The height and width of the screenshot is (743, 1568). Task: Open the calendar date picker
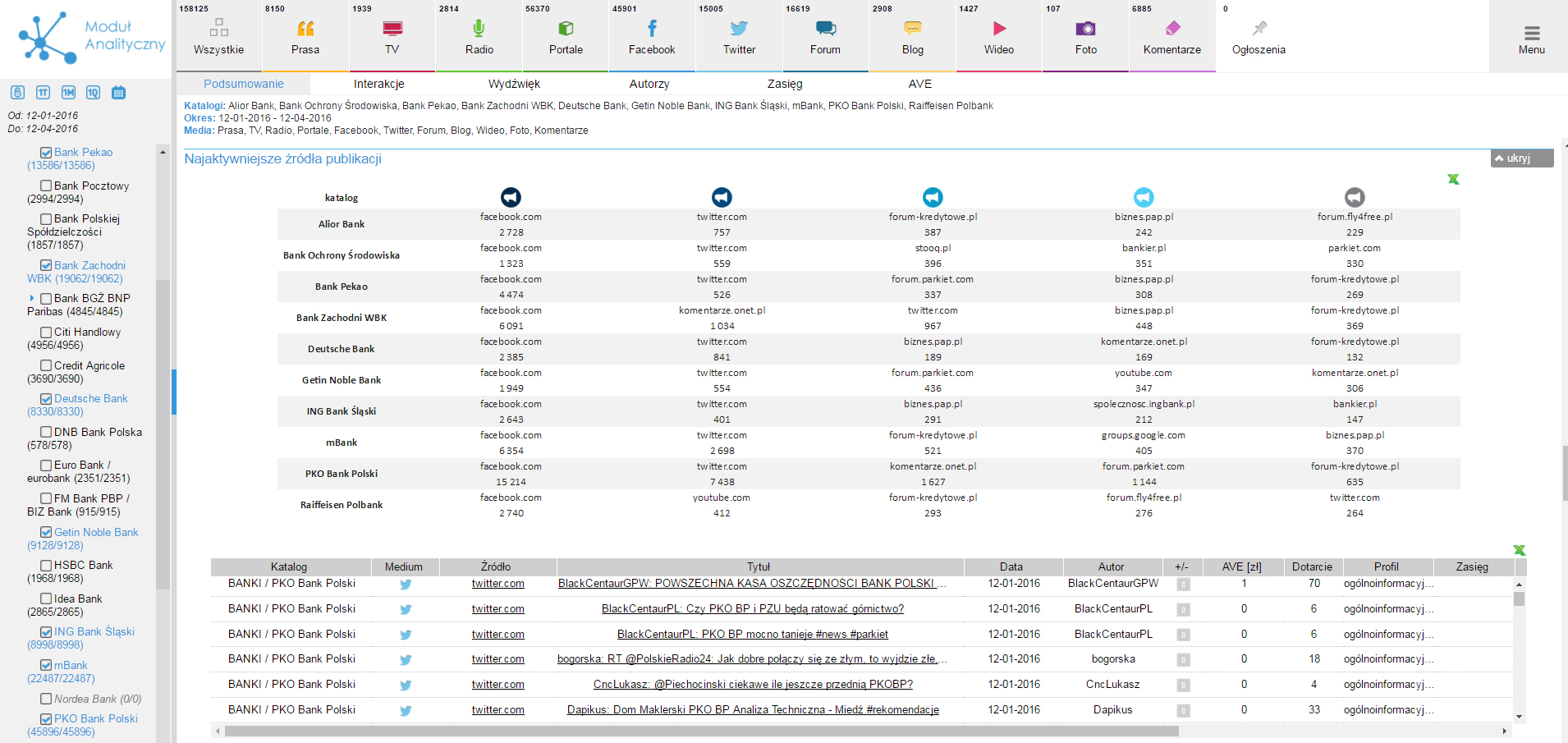point(118,93)
